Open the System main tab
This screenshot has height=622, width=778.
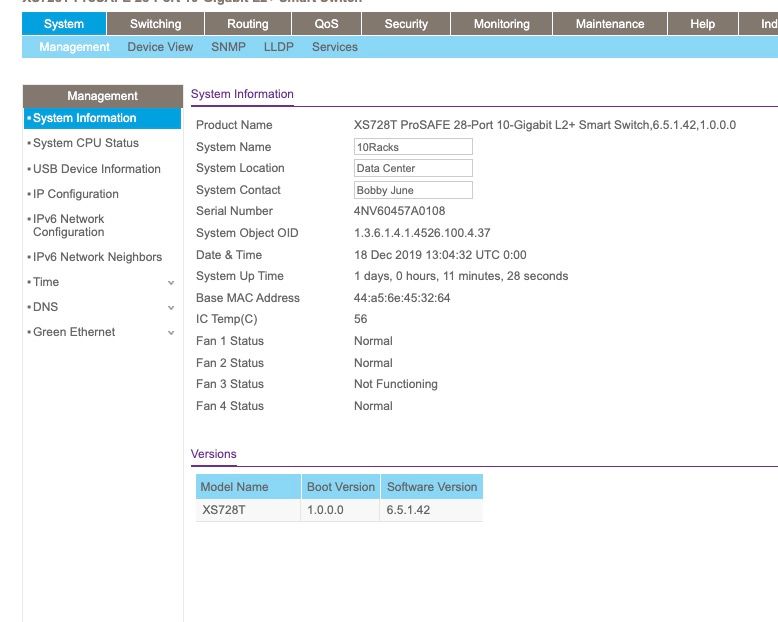tap(64, 24)
